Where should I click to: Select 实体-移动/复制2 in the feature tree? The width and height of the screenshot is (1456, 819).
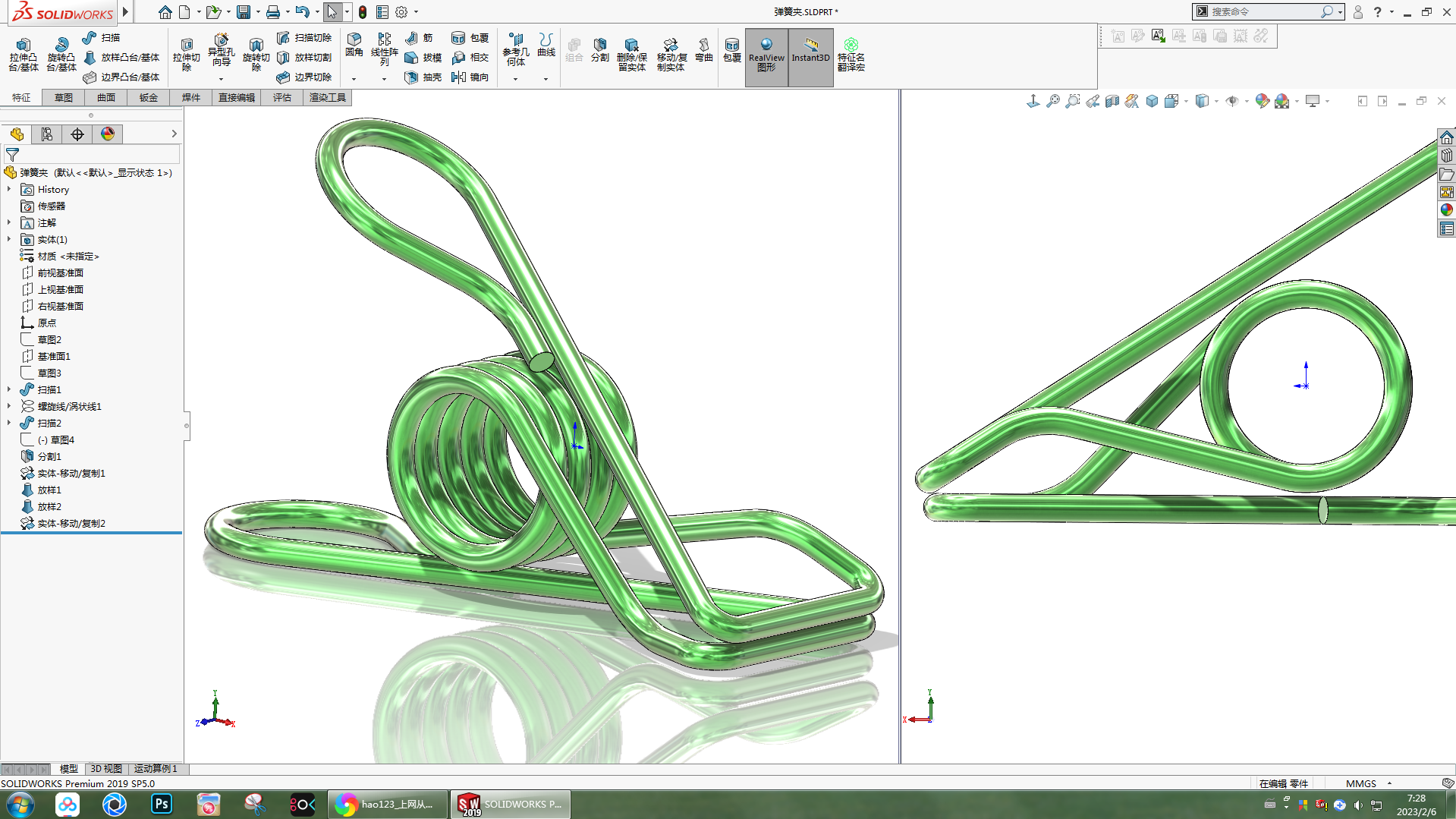(x=71, y=523)
